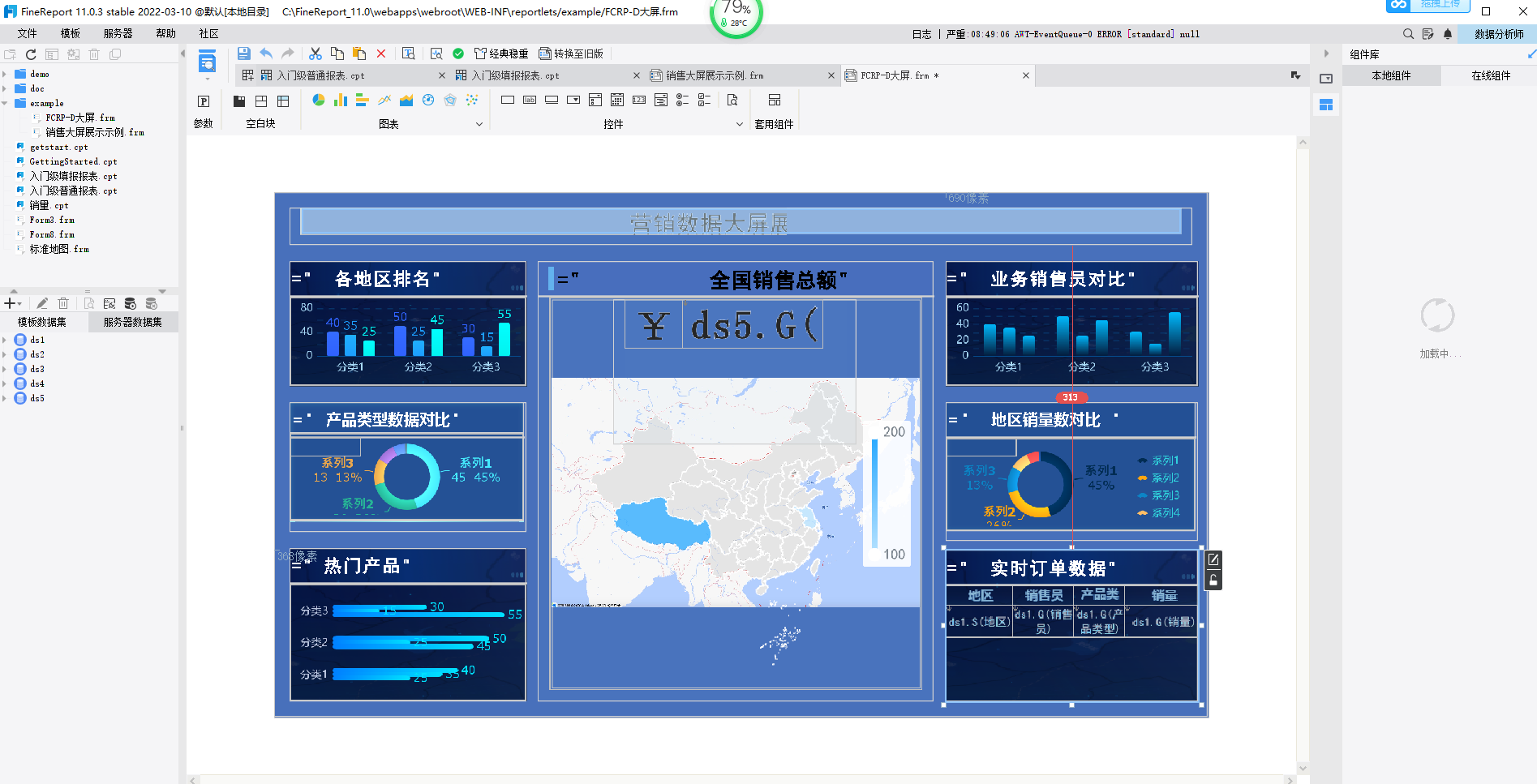
Task: Click the lock toggle beside selected table
Action: (x=1213, y=581)
